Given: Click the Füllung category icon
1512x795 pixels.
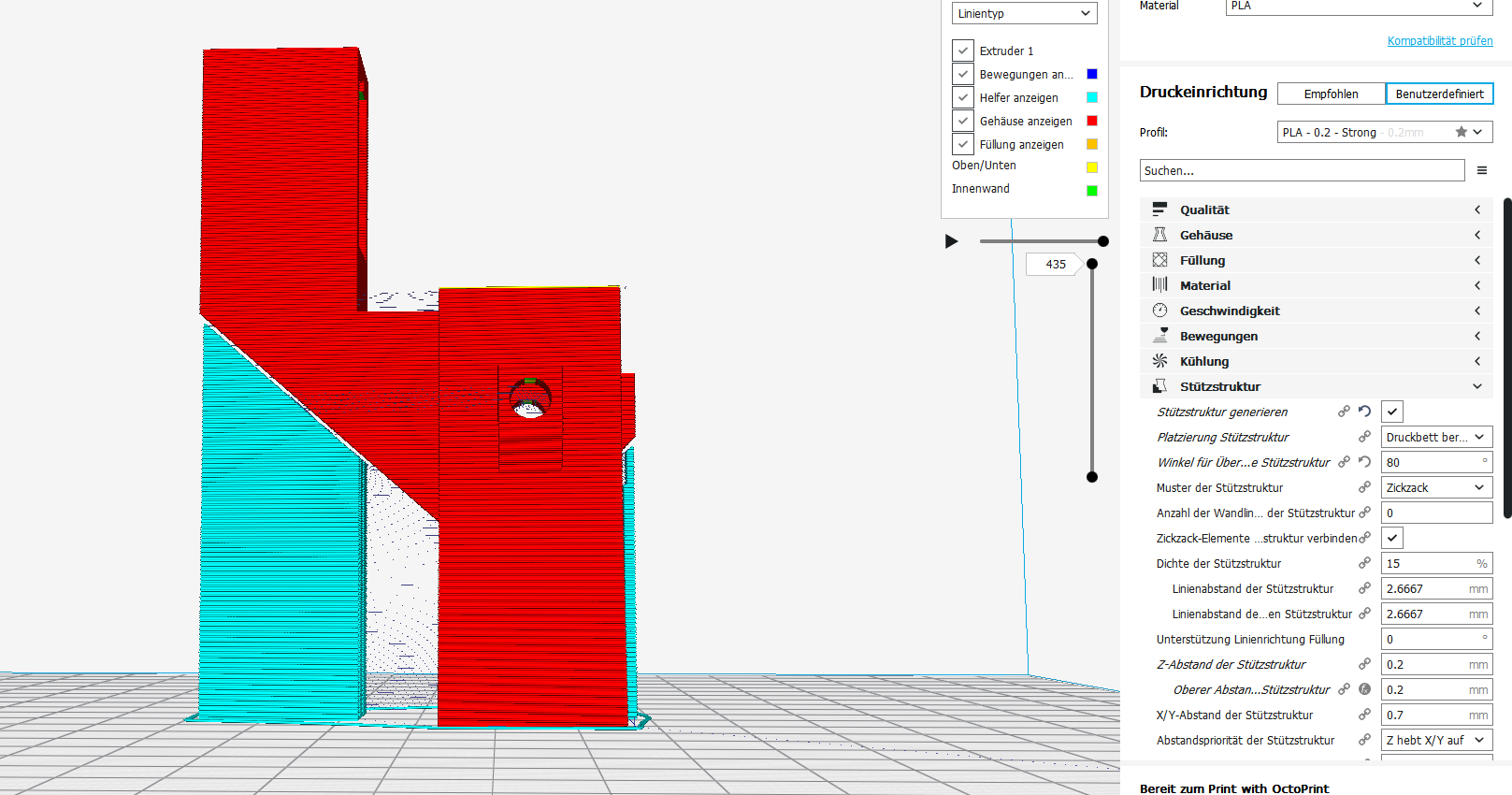Looking at the screenshot, I should tap(1159, 260).
